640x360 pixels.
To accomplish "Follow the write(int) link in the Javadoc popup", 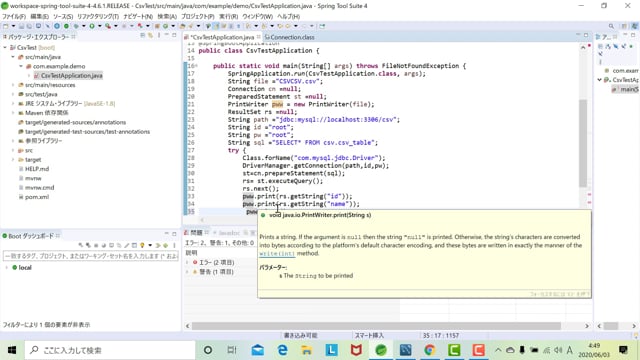I will 277,254.
